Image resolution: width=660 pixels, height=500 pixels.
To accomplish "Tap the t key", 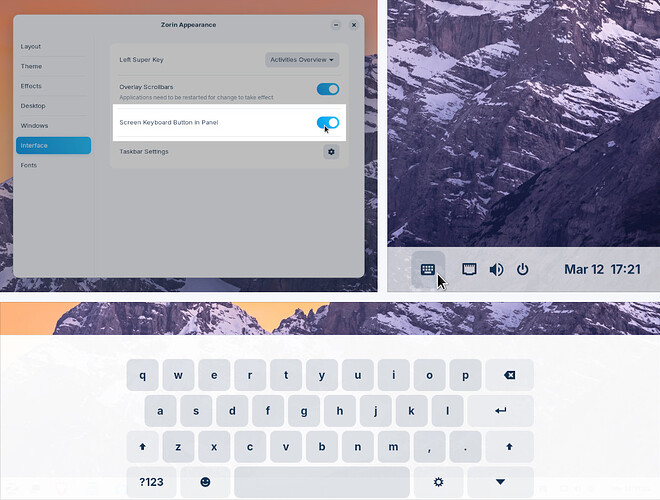I will pos(286,375).
